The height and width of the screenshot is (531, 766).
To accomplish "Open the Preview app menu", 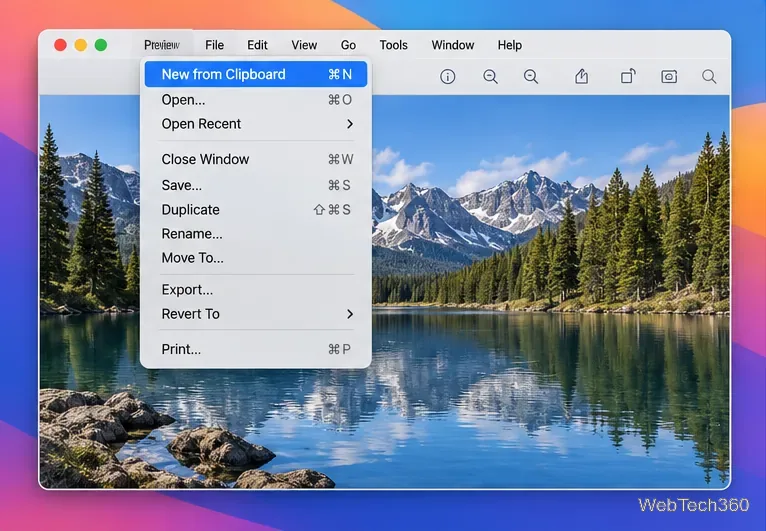I will click(162, 45).
